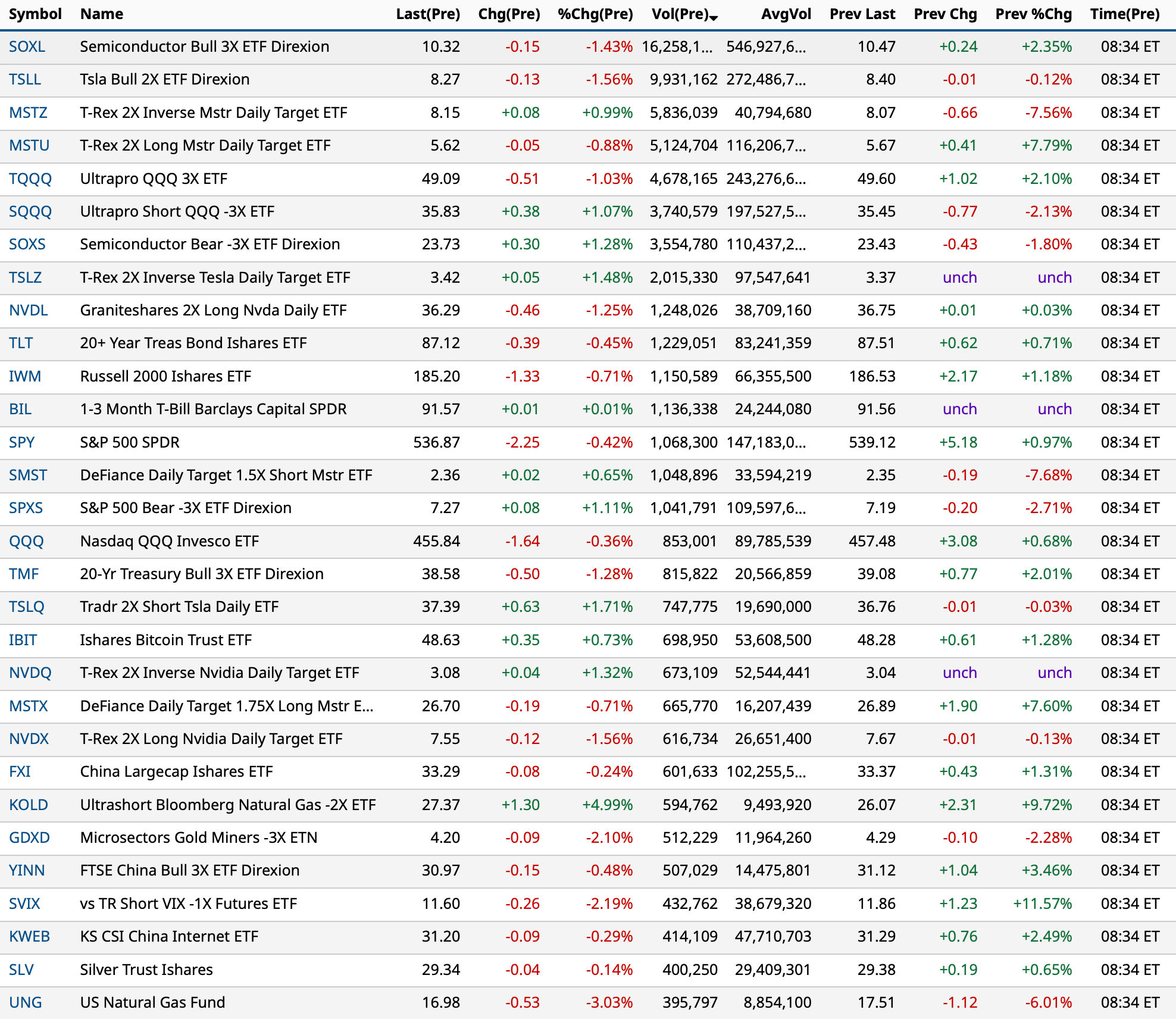Click the Vol(Pre) sort arrow
Screen dimensions: 1176x1019
pos(714,18)
